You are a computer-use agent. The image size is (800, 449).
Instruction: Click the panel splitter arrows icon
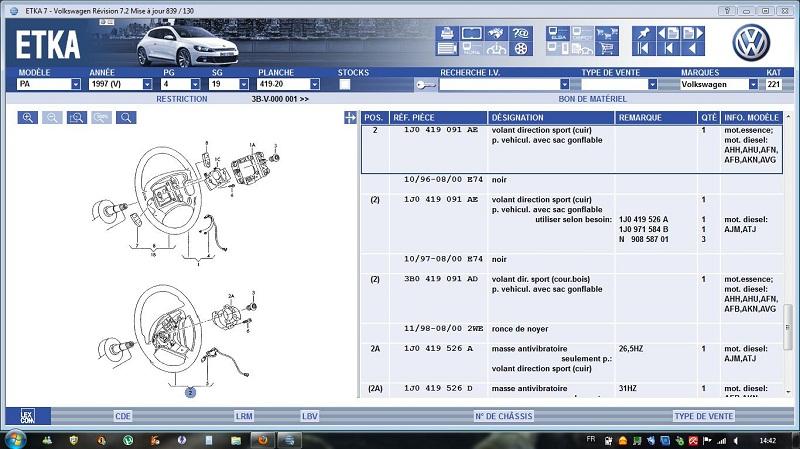(x=351, y=118)
